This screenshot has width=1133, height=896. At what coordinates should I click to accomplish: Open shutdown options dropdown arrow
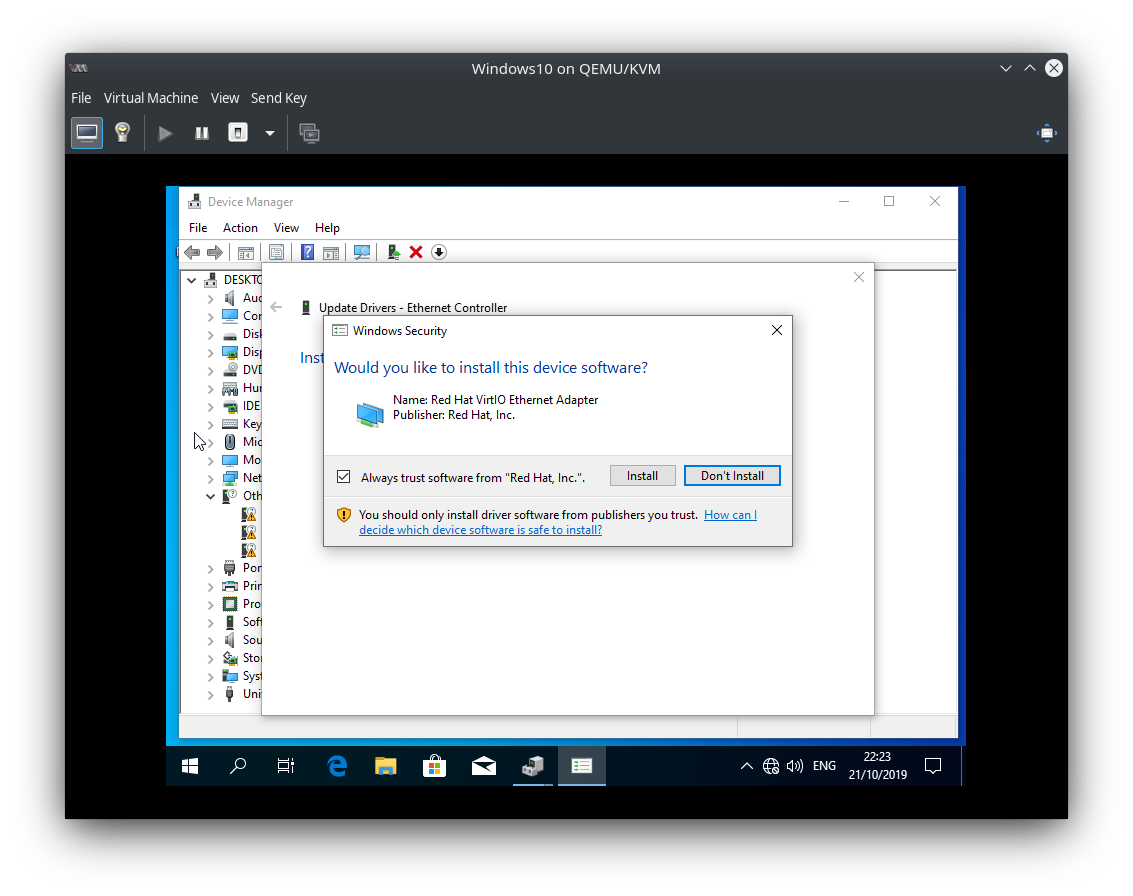pyautogui.click(x=269, y=133)
